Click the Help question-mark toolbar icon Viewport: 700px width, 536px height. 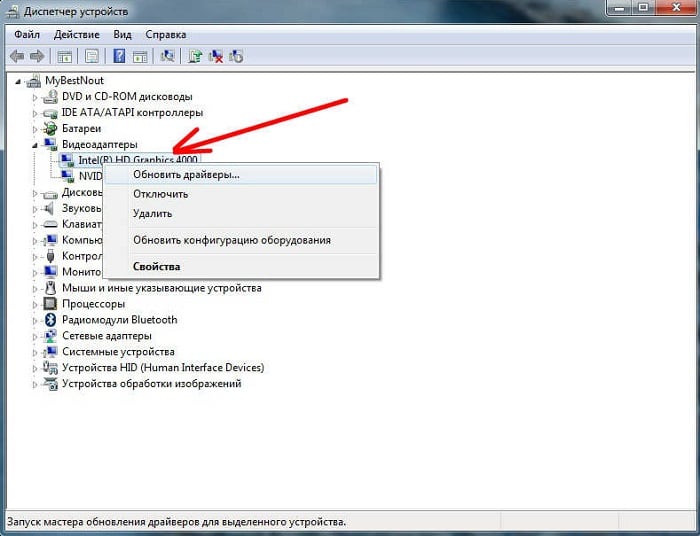point(119,56)
